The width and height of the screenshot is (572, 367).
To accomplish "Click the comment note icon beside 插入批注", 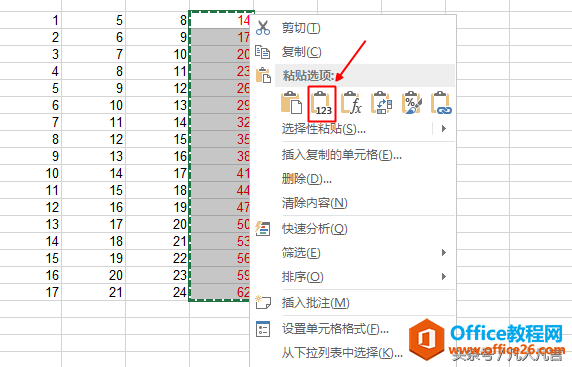I will click(x=263, y=302).
